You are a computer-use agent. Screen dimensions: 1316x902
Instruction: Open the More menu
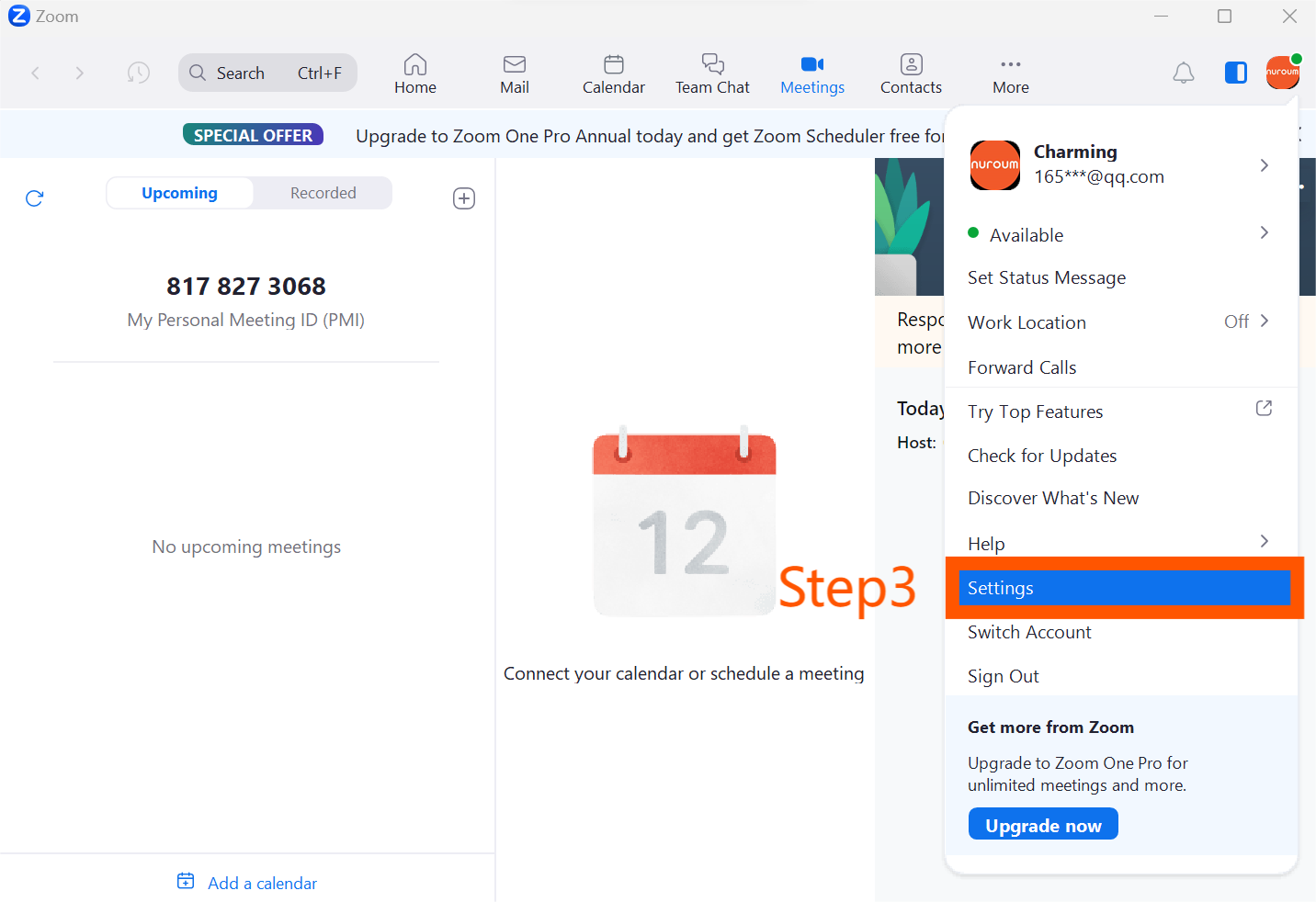(x=1011, y=74)
